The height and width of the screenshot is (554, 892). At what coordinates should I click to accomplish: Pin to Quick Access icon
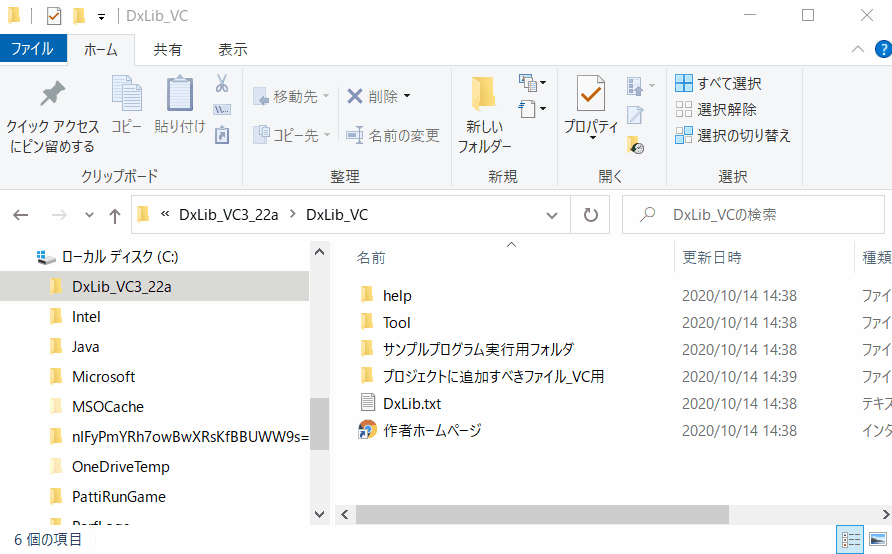(x=52, y=94)
